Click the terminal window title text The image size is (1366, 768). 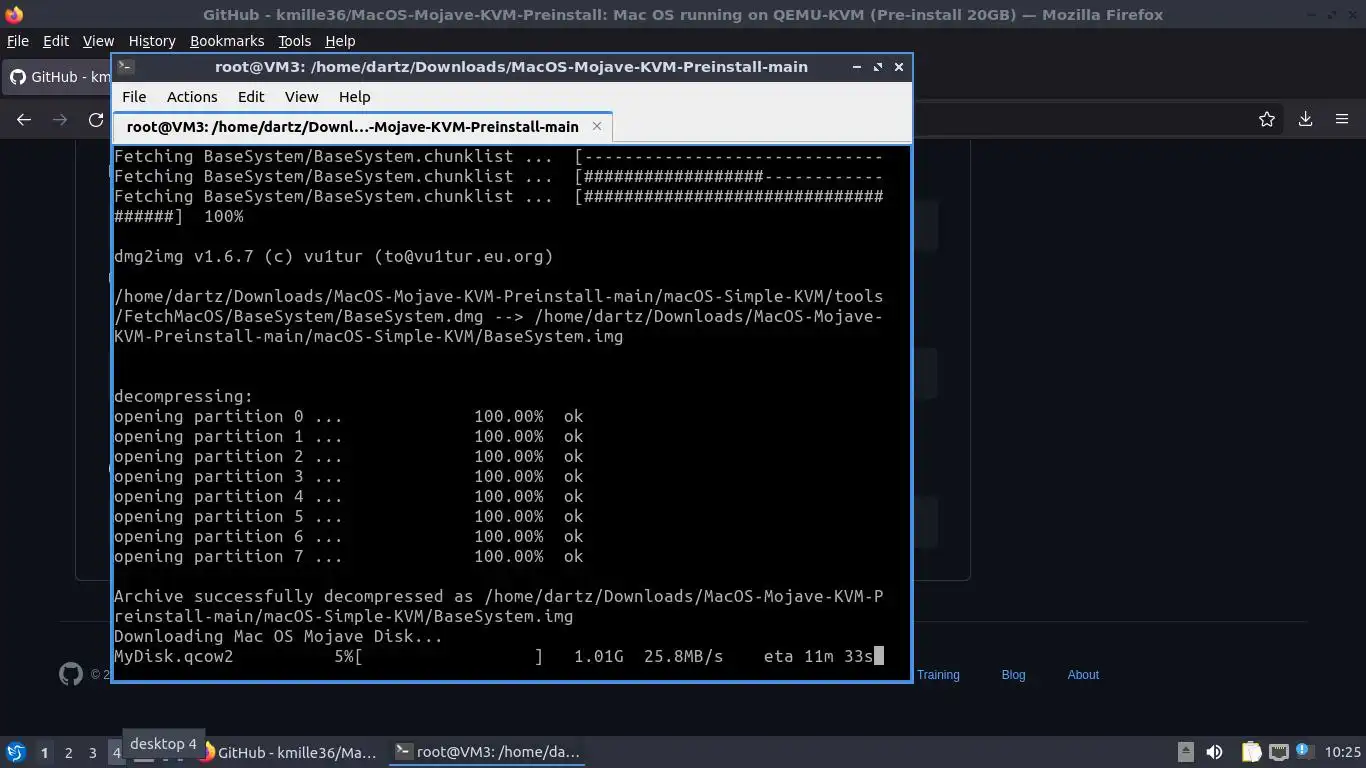pos(511,67)
